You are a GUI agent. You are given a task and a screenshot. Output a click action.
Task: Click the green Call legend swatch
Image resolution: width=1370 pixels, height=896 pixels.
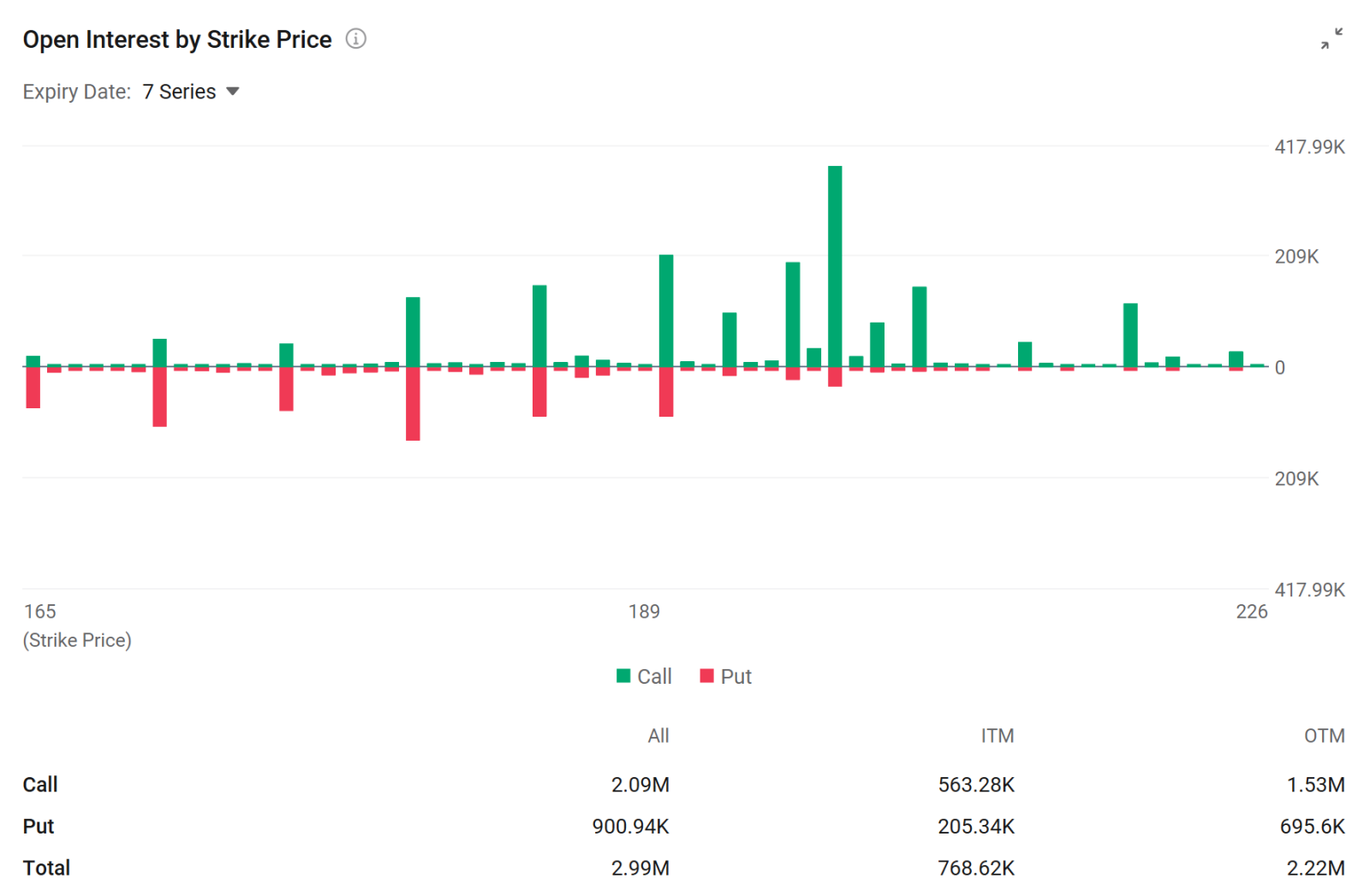[623, 676]
